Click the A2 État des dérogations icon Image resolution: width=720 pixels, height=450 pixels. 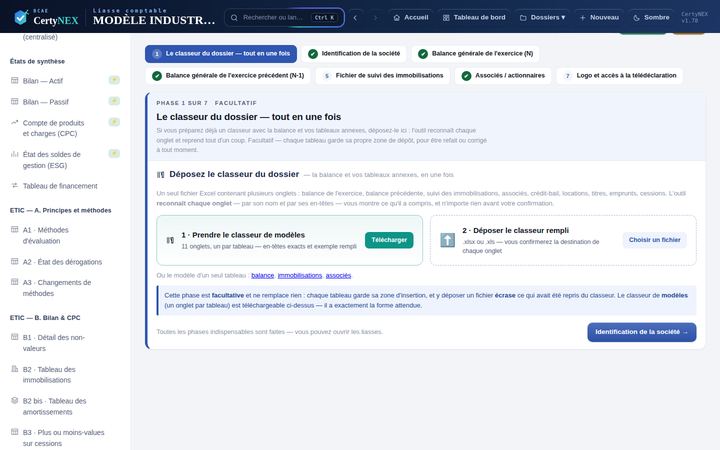(15, 262)
